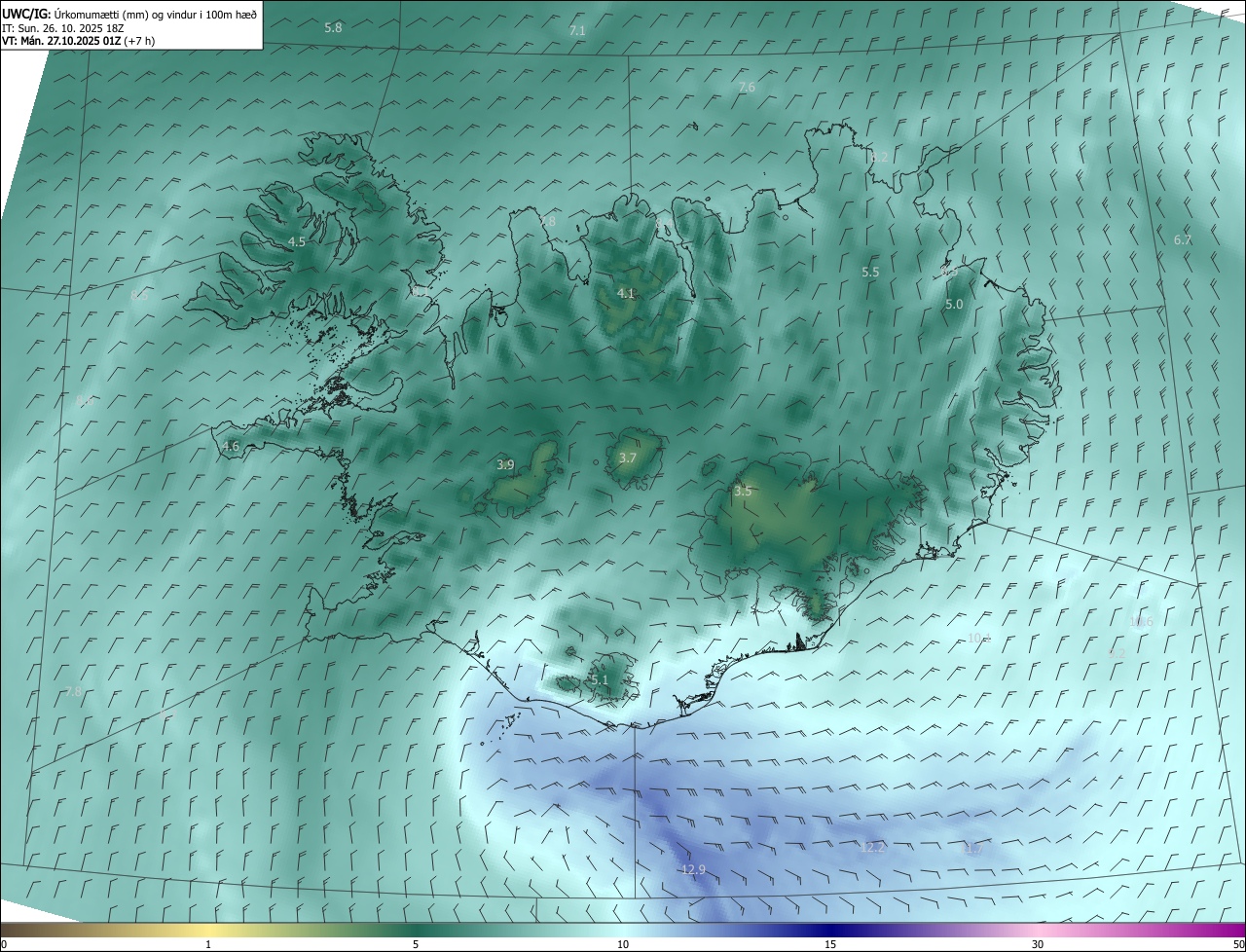Click the color scale at tick 10
The height and width of the screenshot is (952, 1246).
tap(623, 944)
